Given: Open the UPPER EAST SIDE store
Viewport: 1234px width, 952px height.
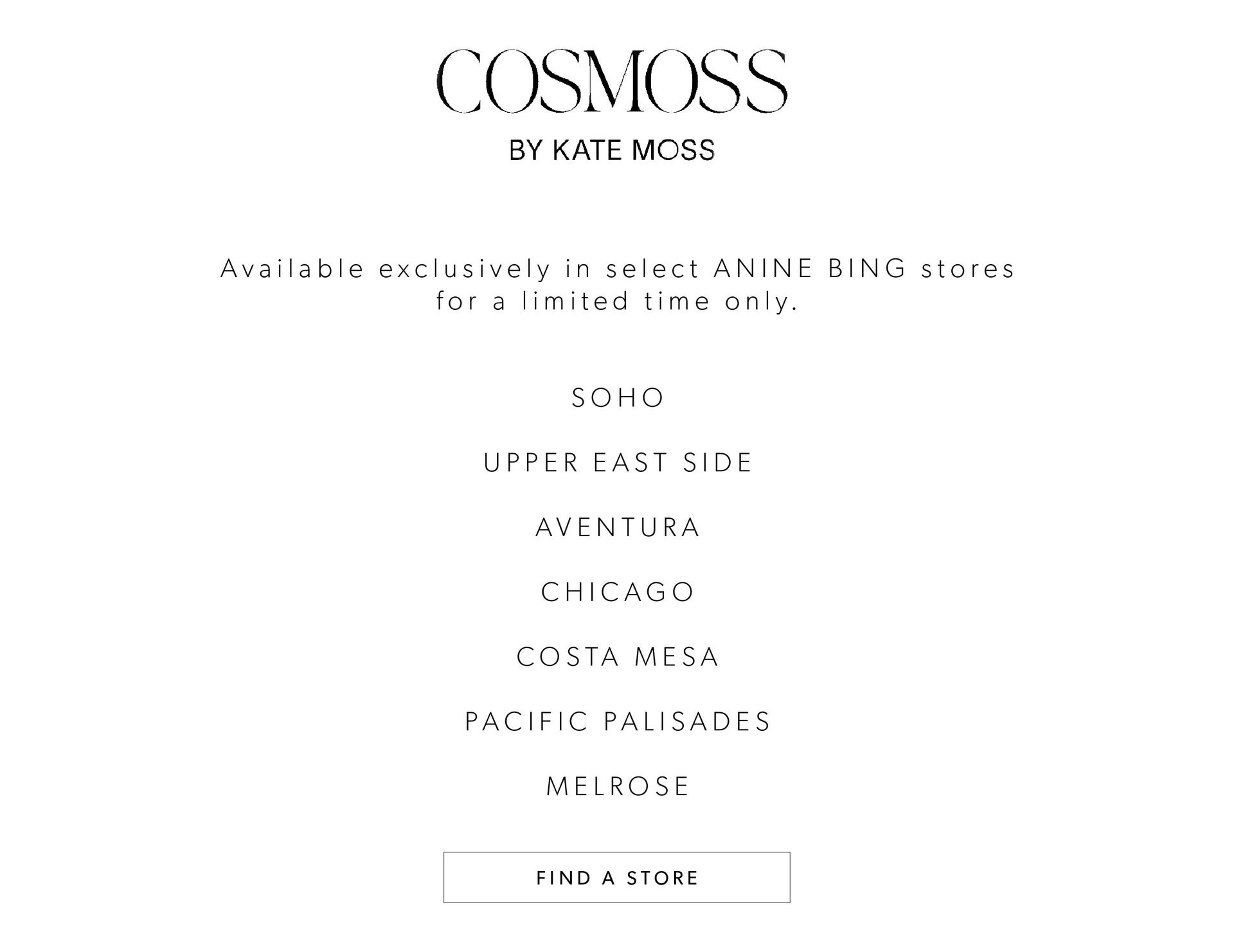Looking at the screenshot, I should [618, 463].
